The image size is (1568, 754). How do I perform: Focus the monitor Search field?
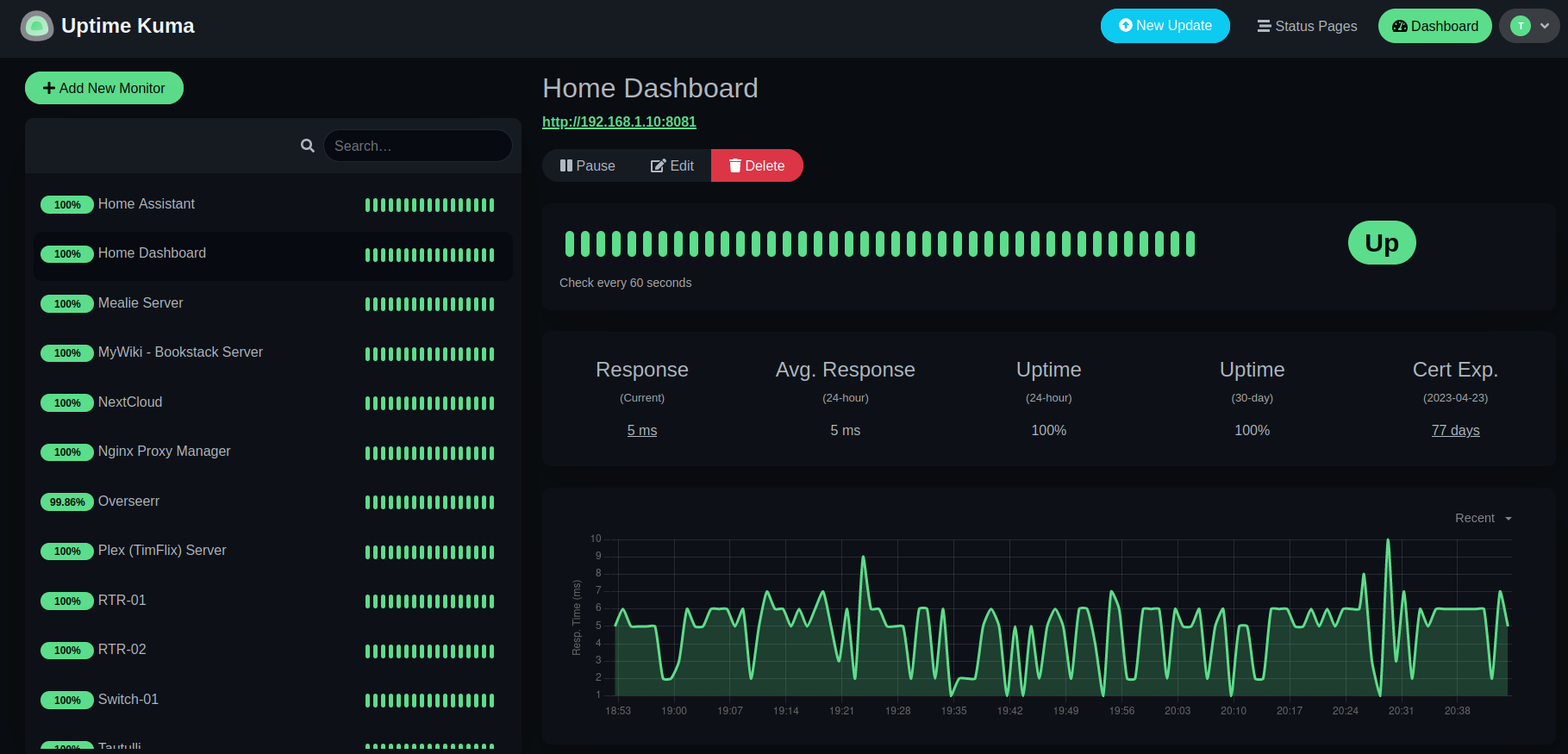coord(418,146)
